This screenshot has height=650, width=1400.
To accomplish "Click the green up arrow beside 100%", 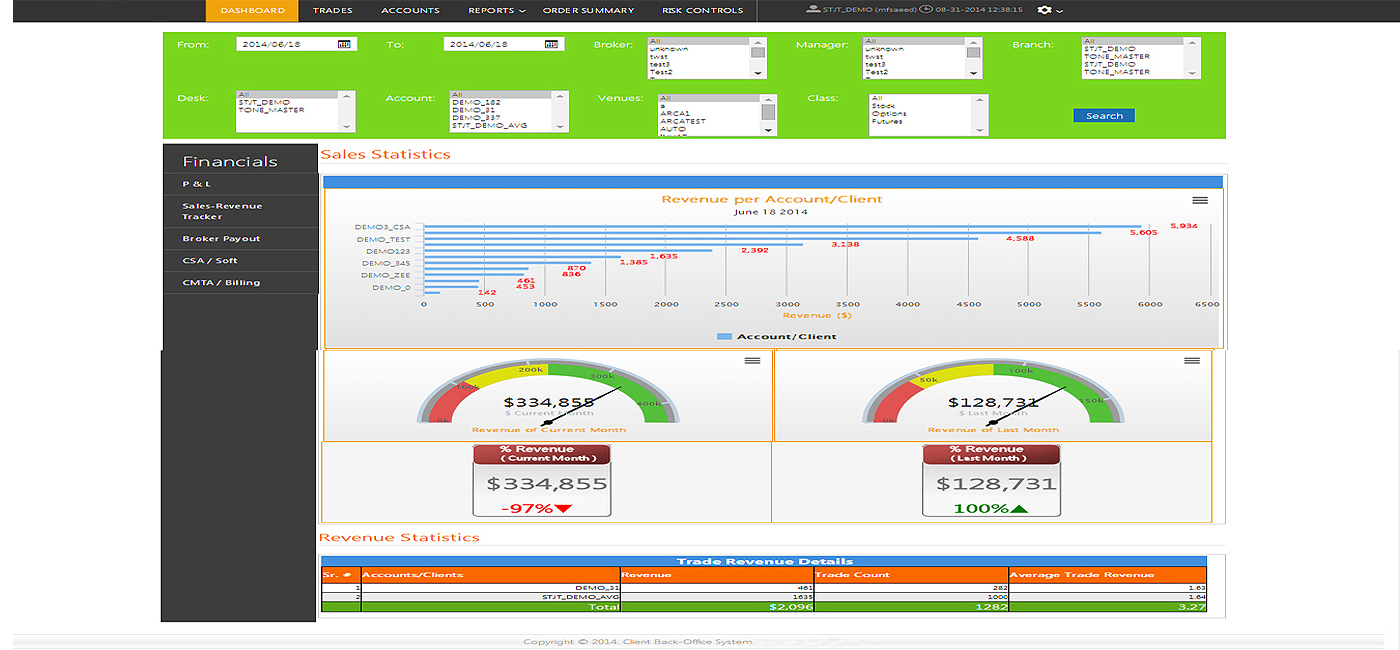I will pyautogui.click(x=1019, y=509).
